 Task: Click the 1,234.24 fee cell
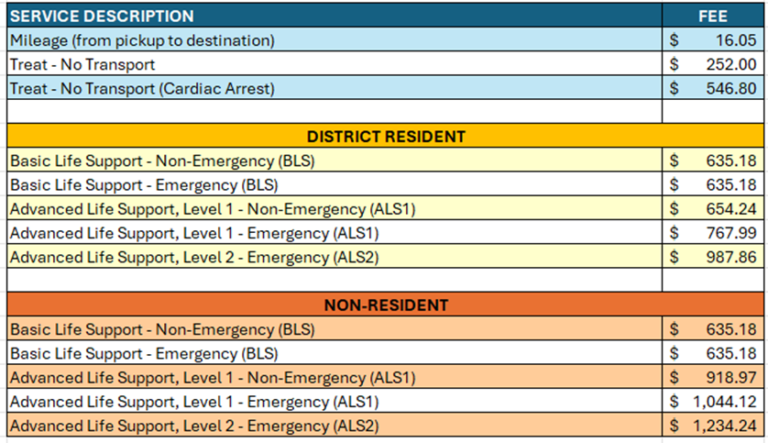[711, 425]
